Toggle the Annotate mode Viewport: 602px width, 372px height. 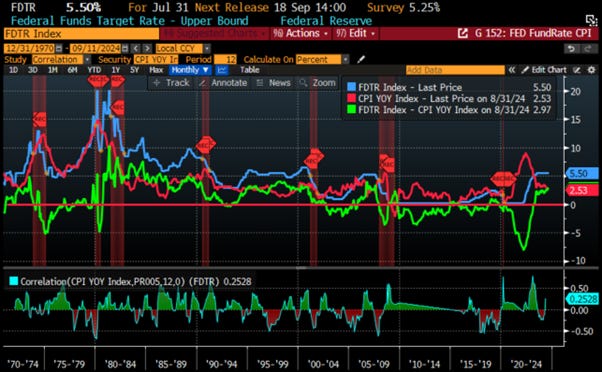[x=223, y=83]
